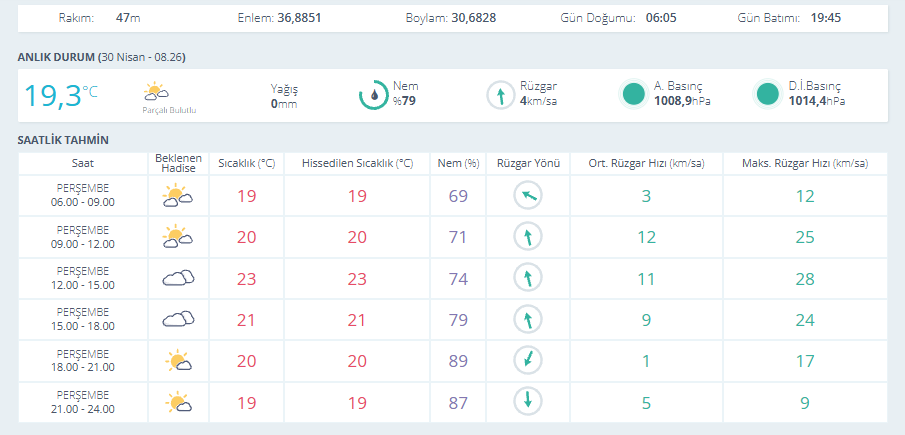The image size is (905, 435).
Task: Click the cloudy icon for 12.00-15.00
Action: [177, 278]
